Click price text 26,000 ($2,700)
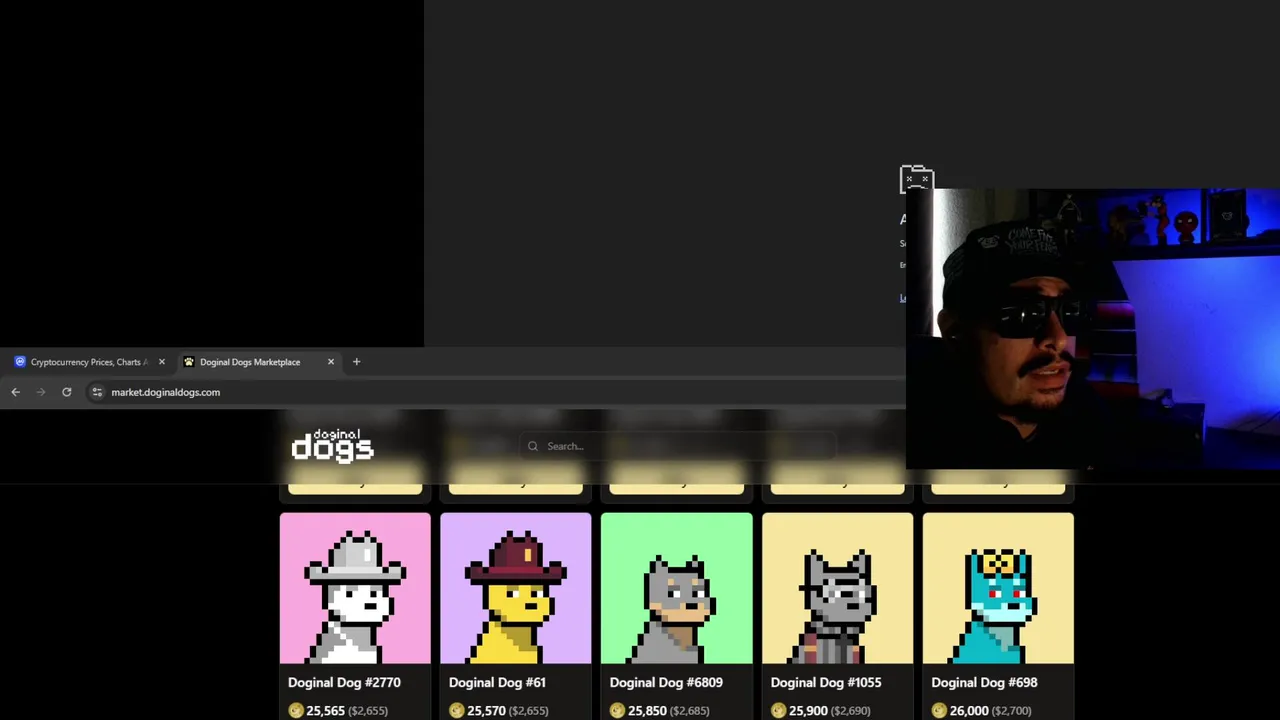This screenshot has width=1280, height=720. point(990,710)
